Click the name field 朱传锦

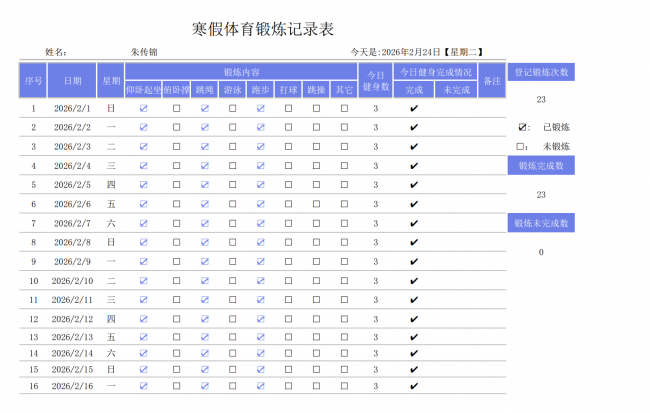click(144, 51)
